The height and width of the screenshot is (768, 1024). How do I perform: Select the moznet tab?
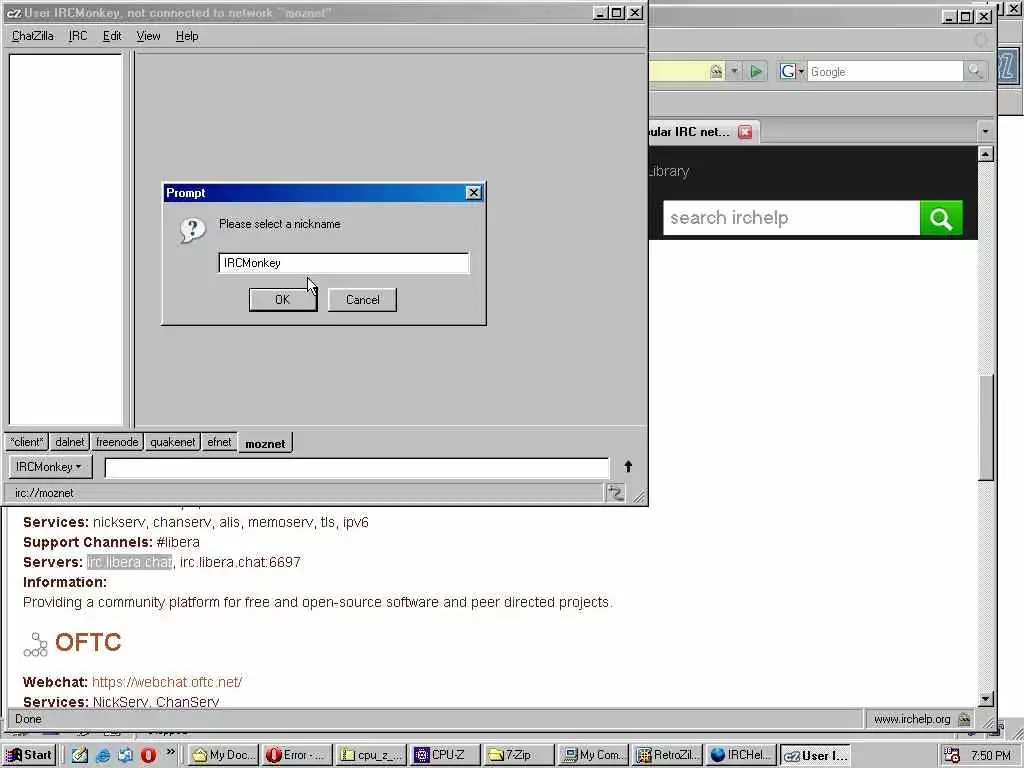coord(265,443)
